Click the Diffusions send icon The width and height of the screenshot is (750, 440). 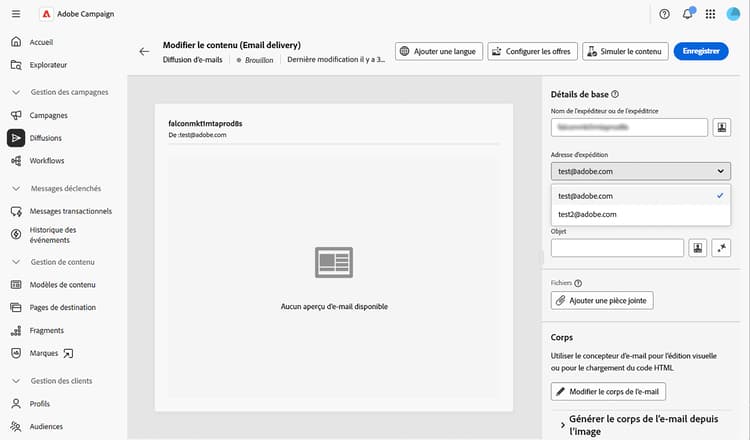pyautogui.click(x=16, y=138)
